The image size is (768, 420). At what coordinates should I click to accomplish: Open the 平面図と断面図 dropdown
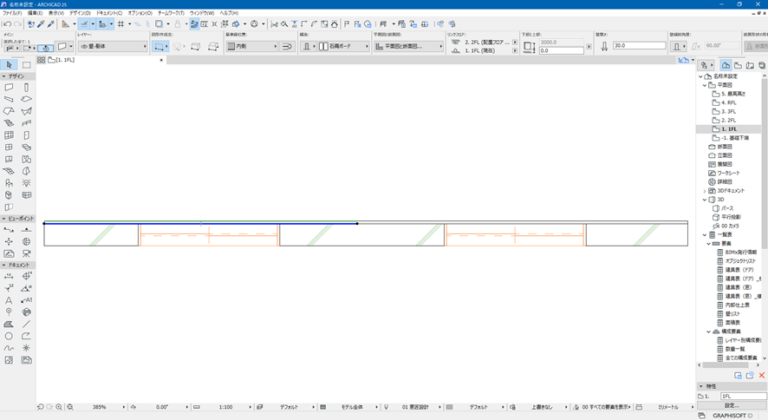[408, 46]
